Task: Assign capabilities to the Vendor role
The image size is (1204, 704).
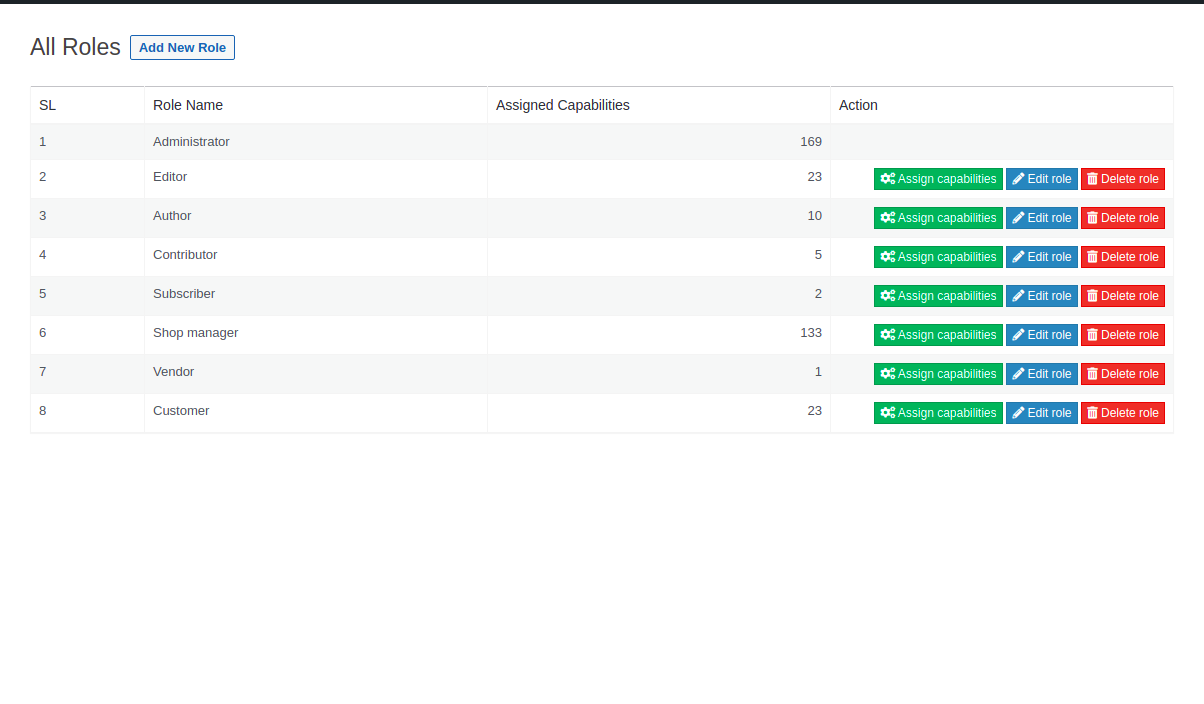Action: point(938,374)
